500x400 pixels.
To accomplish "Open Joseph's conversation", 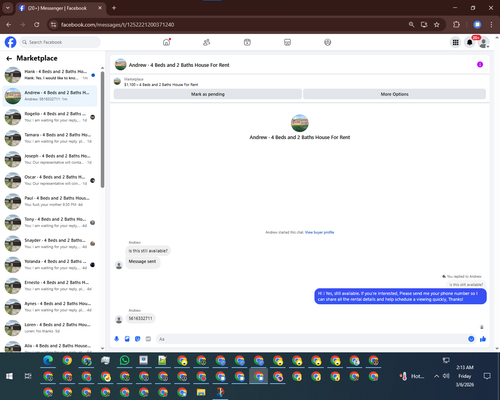I will tap(50, 159).
